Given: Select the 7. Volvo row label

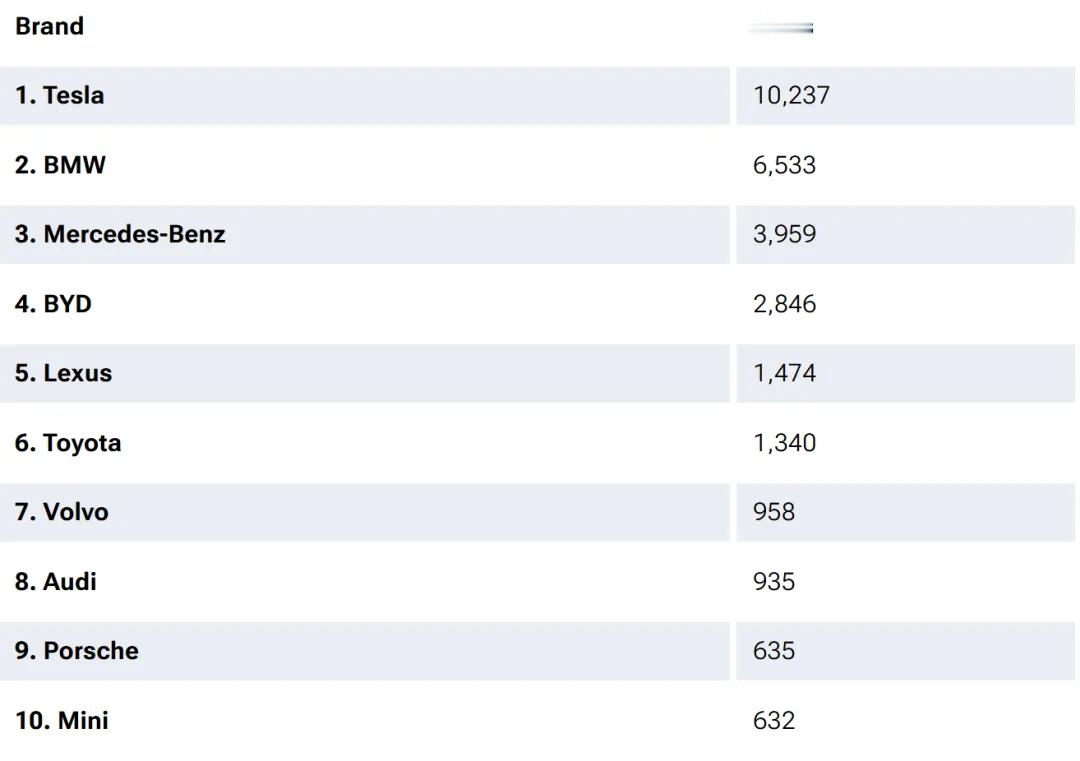Looking at the screenshot, I should pyautogui.click(x=62, y=512).
